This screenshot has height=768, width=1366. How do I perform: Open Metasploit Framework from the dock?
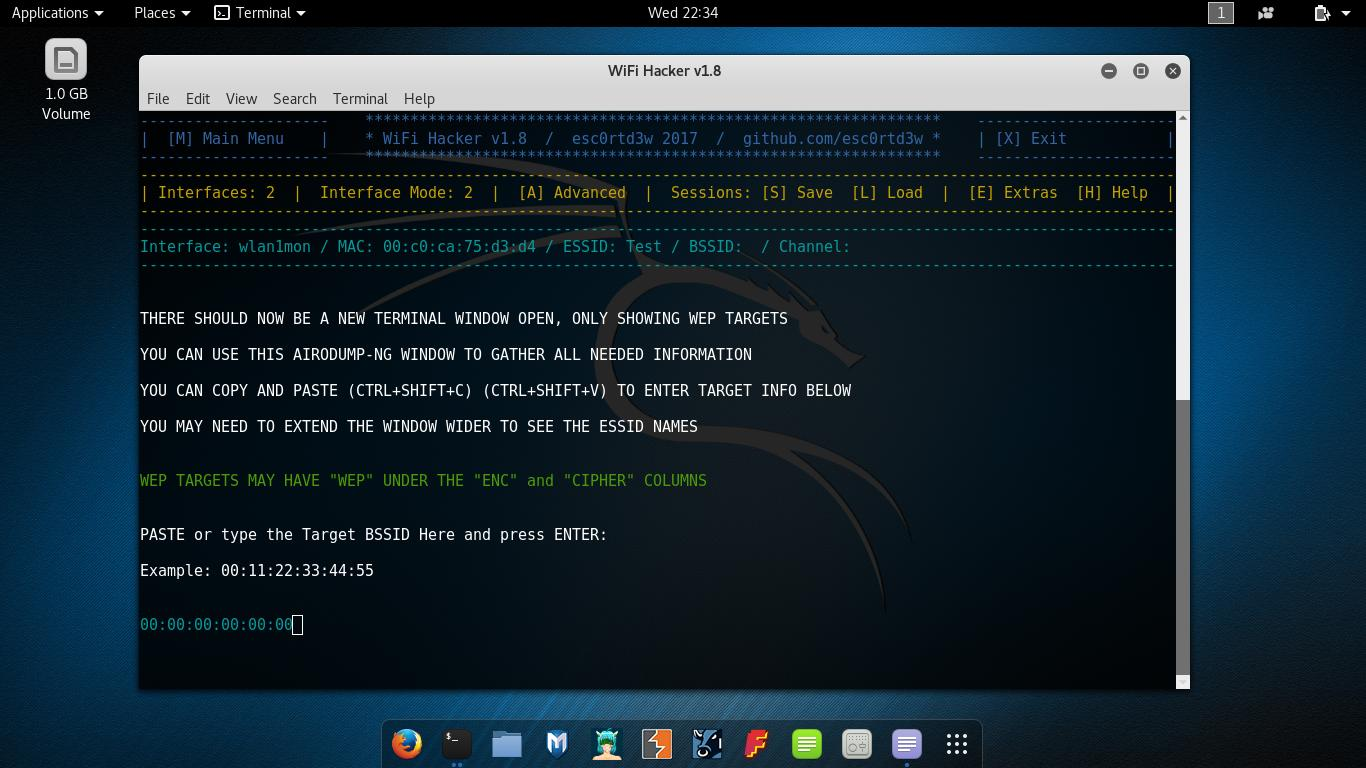tap(556, 744)
